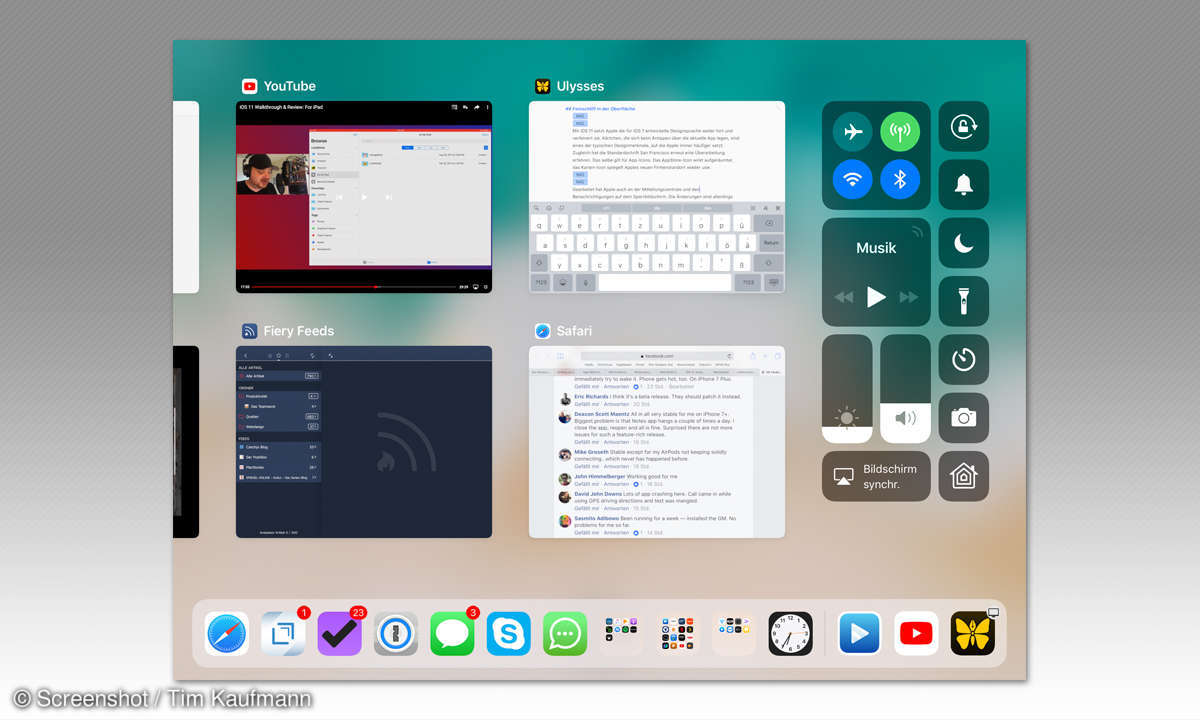Screen dimensions: 1200x720
Task: Open the Home control
Action: [964, 476]
